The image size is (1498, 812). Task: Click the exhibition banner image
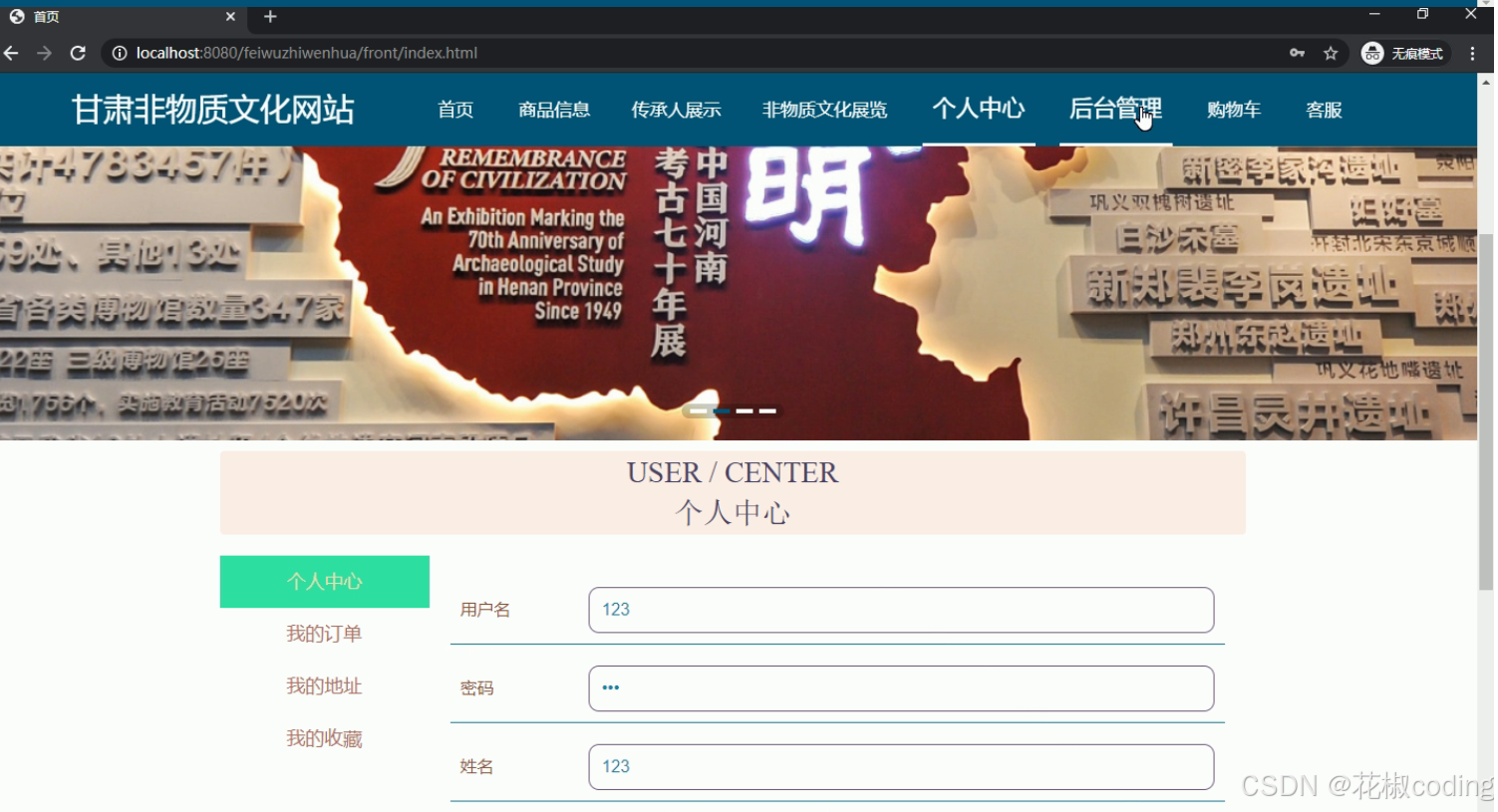click(739, 293)
